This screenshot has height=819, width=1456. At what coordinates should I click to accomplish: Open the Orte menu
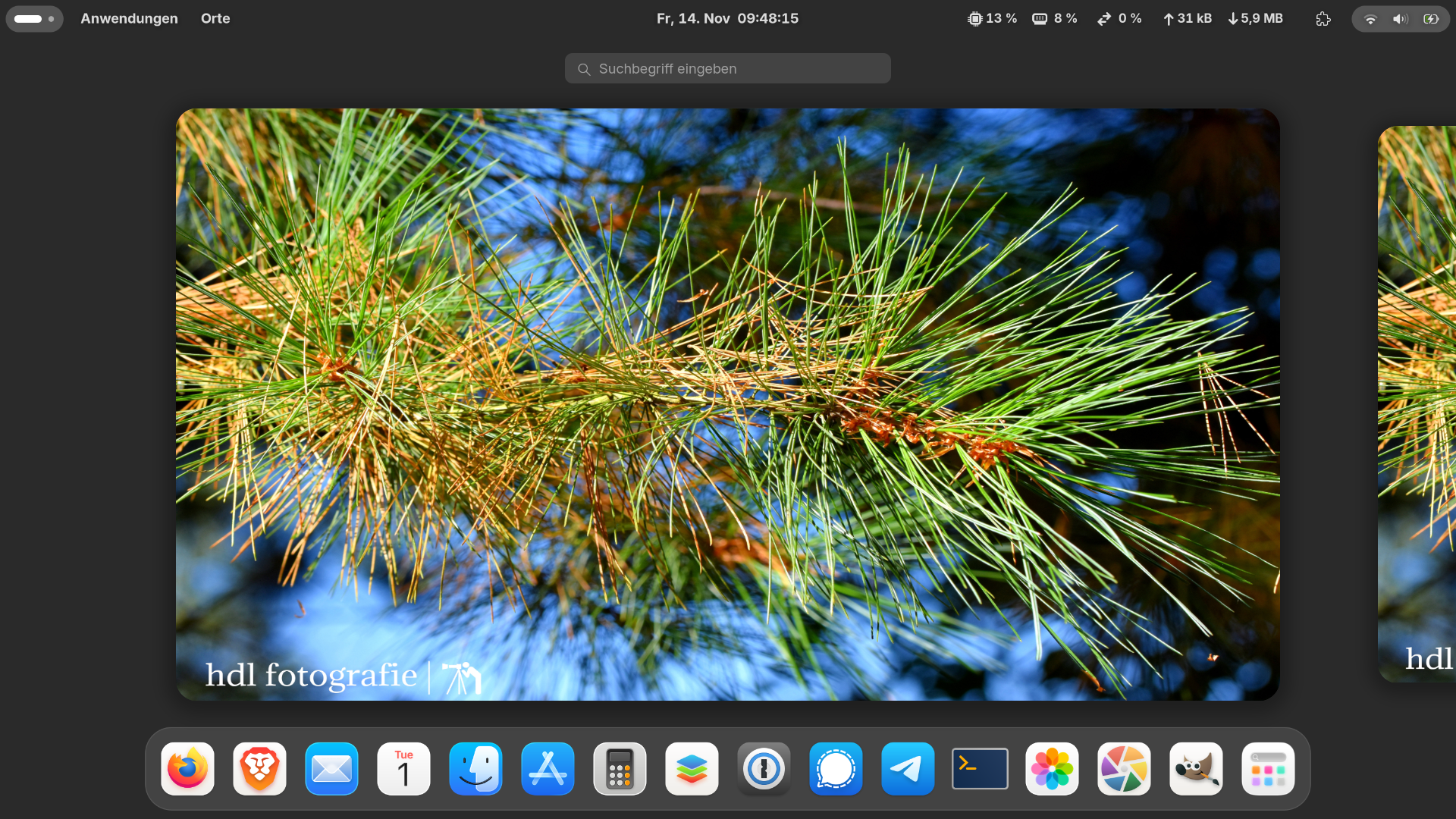pos(215,18)
